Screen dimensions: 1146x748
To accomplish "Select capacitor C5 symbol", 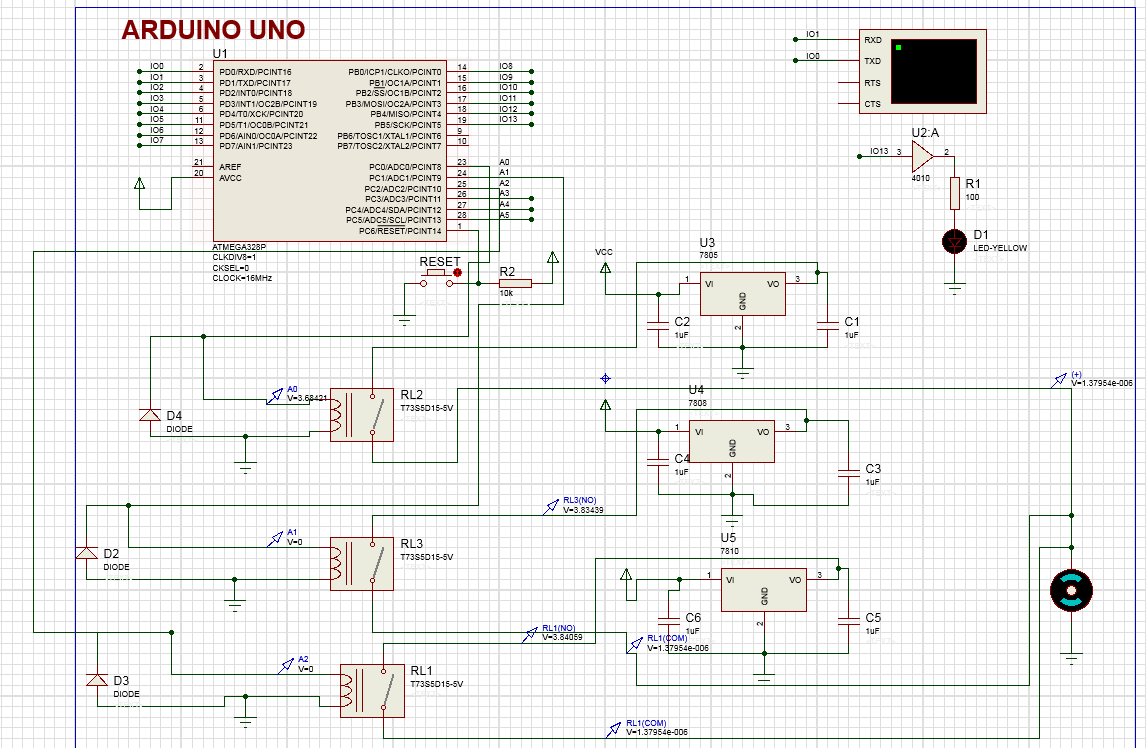I will (x=849, y=621).
